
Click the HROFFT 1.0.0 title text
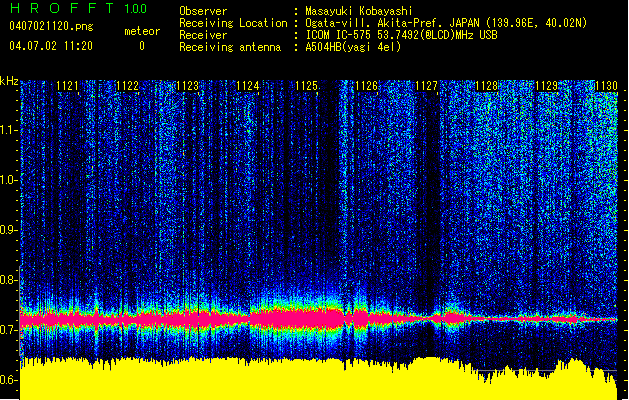click(78, 8)
